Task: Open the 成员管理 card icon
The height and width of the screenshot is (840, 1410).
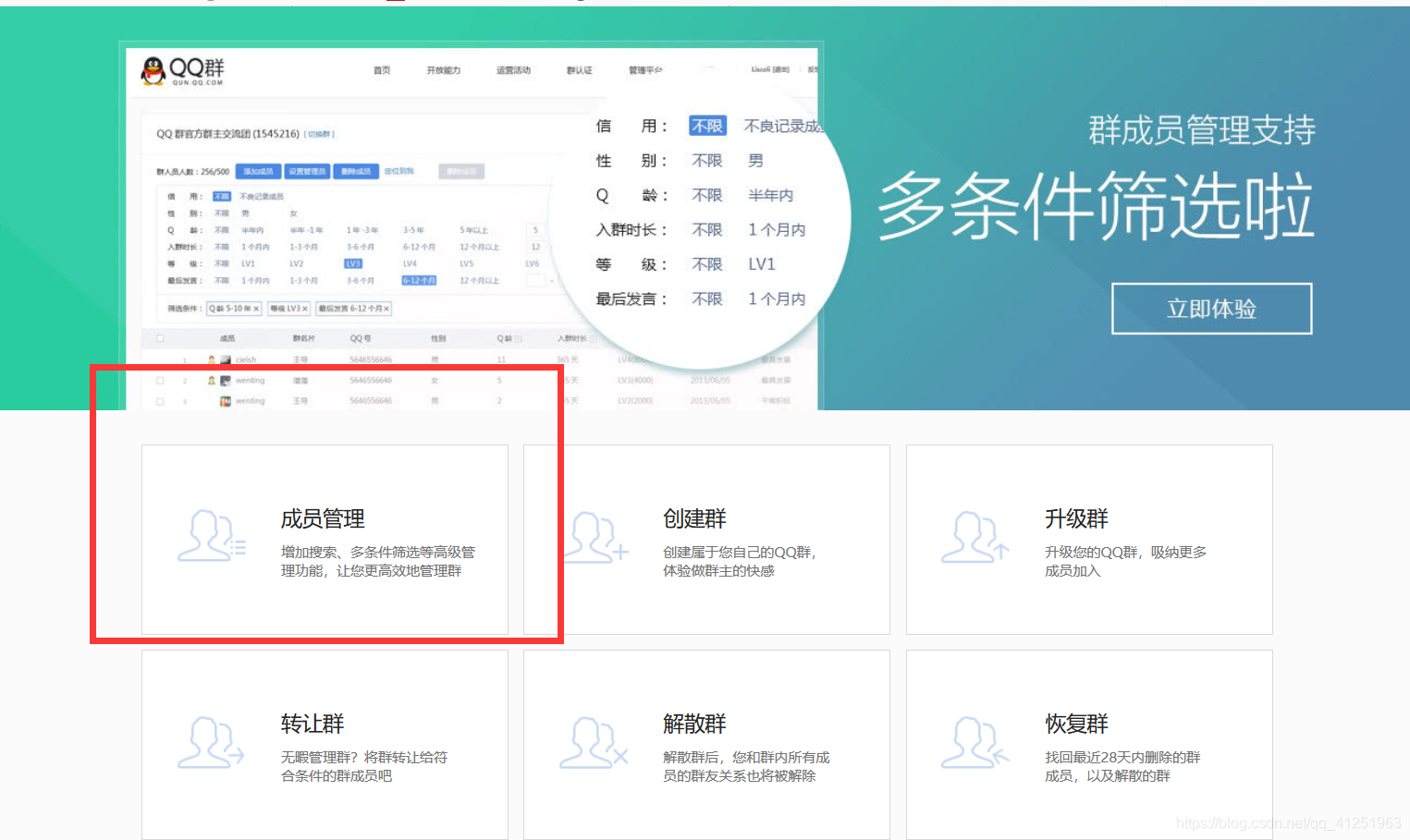Action: 212,536
